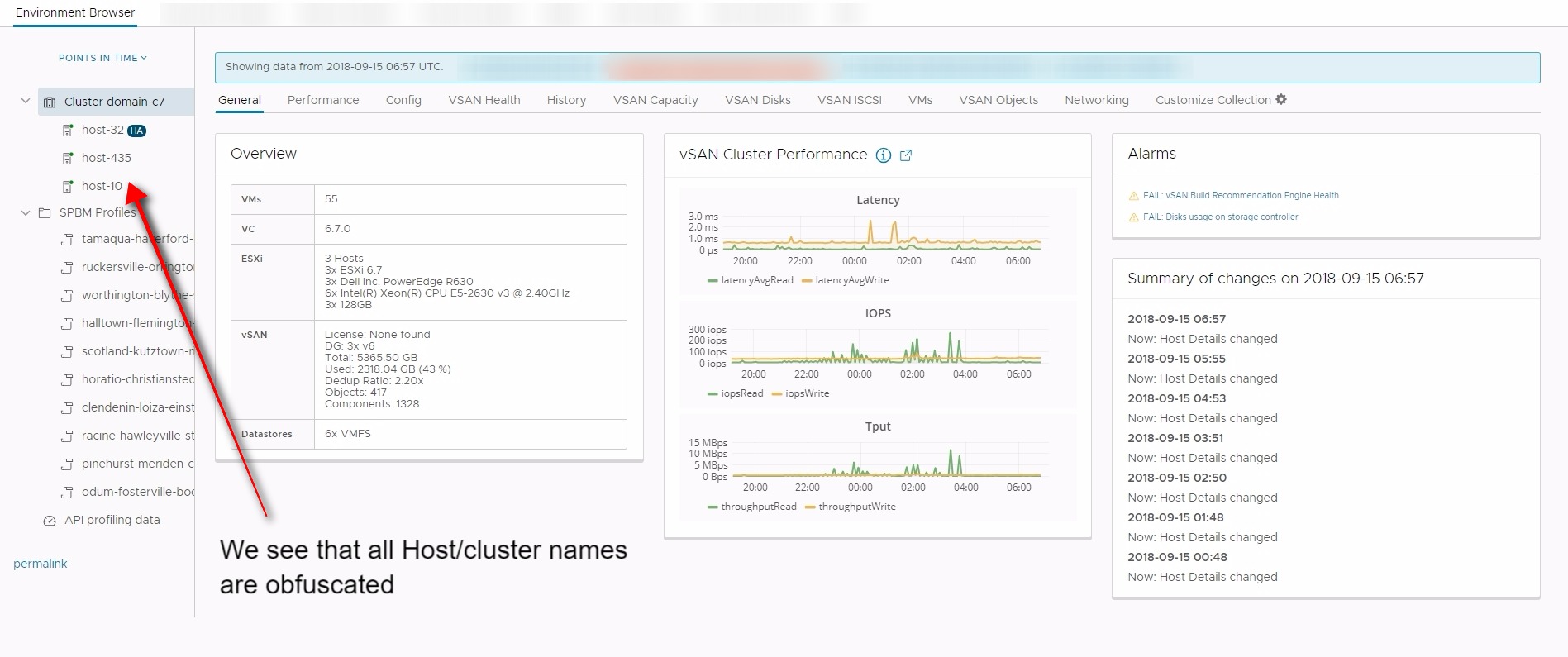
Task: Open the Points in Time dropdown
Action: pyautogui.click(x=102, y=58)
